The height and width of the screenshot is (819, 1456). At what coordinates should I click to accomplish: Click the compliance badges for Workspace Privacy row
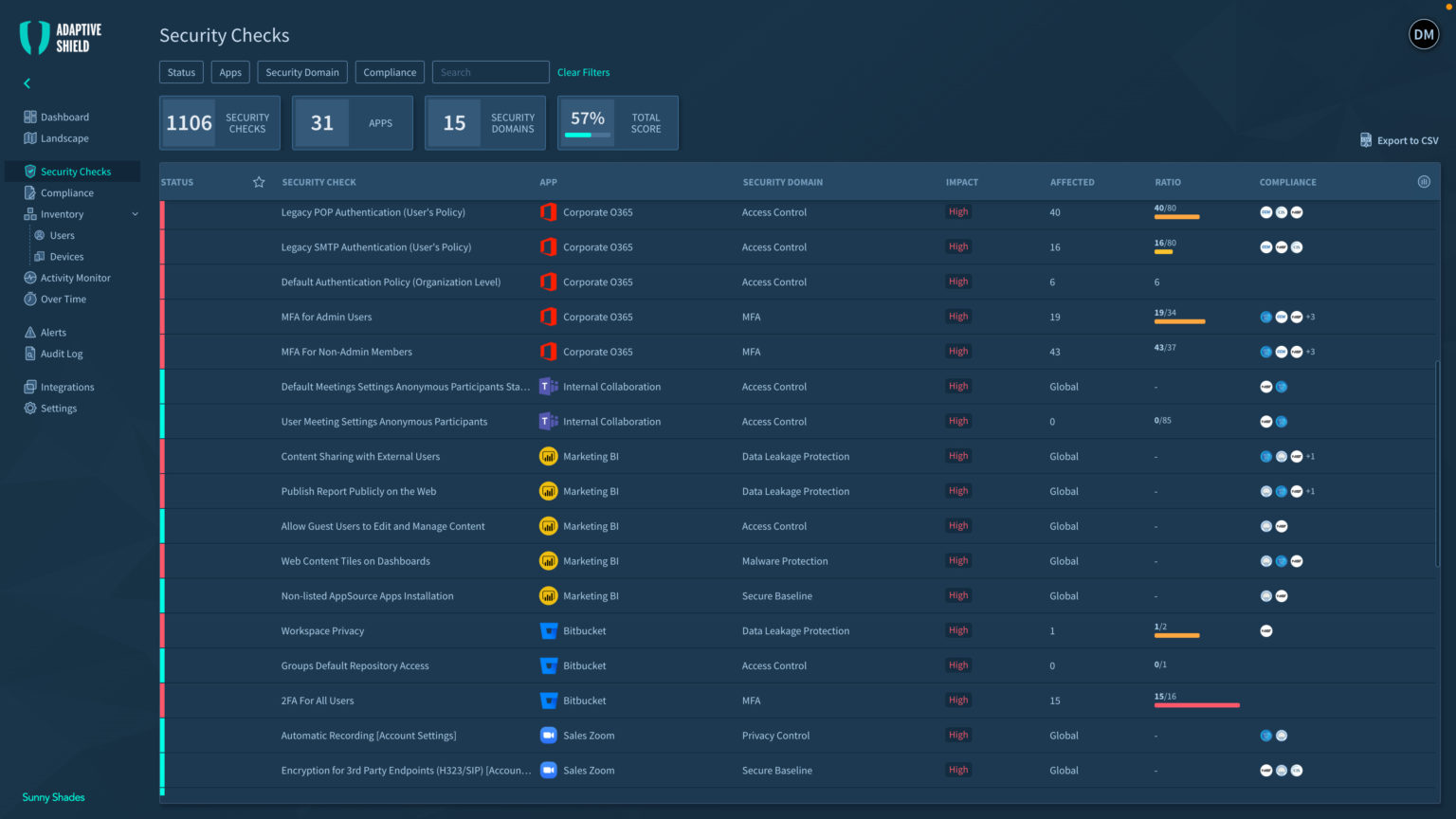pos(1266,630)
